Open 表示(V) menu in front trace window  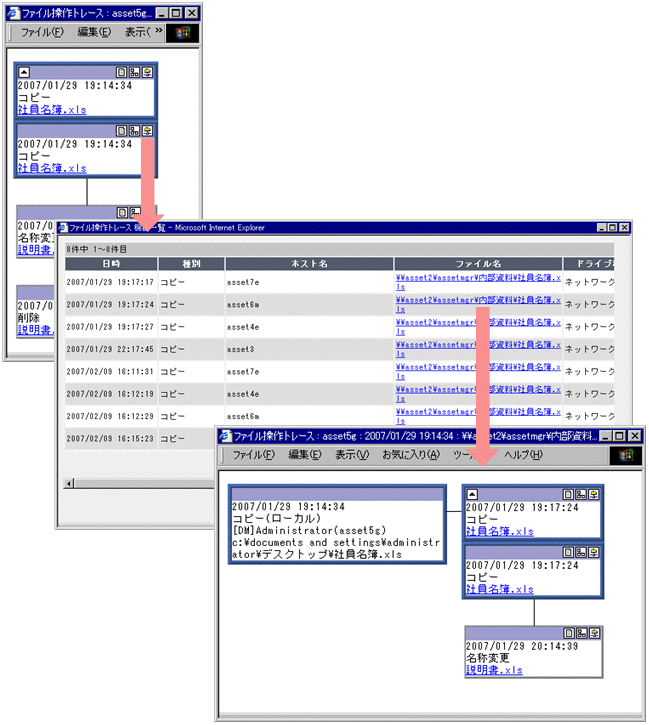coord(352,455)
